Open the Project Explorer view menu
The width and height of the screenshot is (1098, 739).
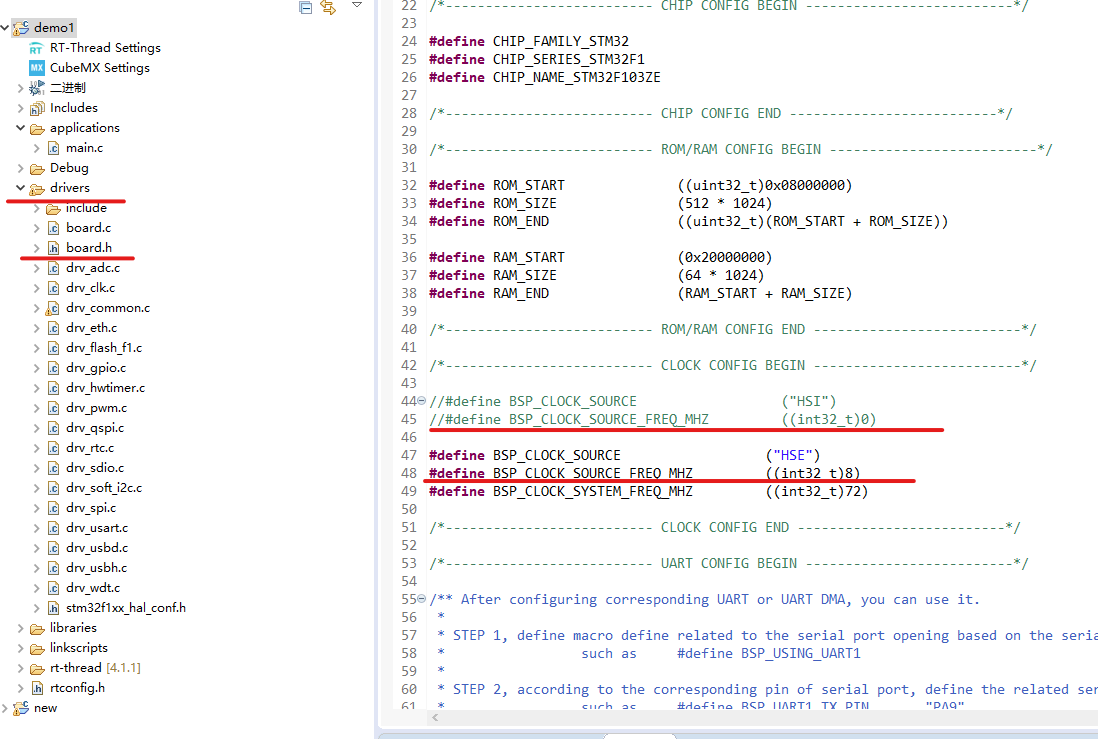pos(356,5)
